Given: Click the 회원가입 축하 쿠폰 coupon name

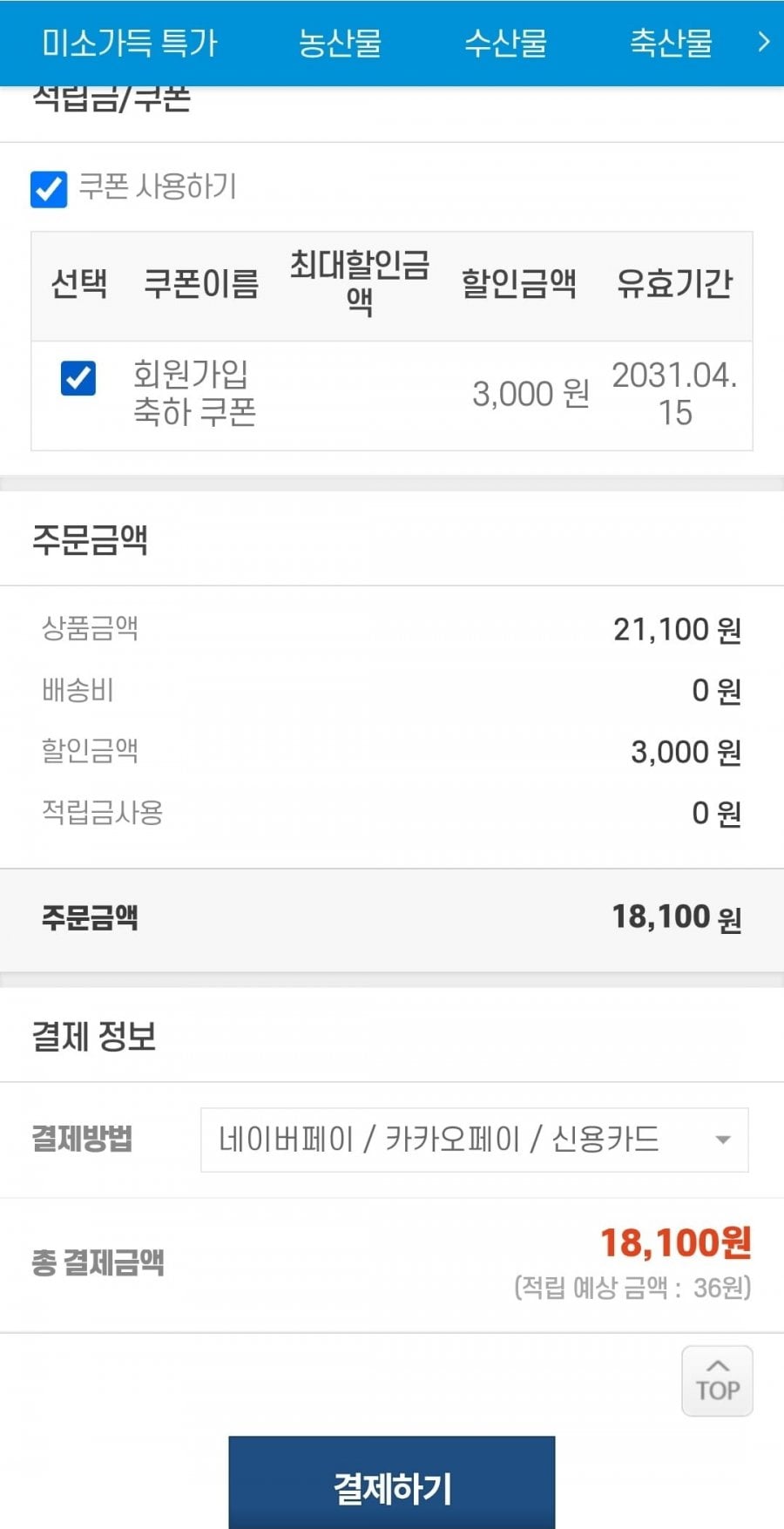Looking at the screenshot, I should 194,393.
